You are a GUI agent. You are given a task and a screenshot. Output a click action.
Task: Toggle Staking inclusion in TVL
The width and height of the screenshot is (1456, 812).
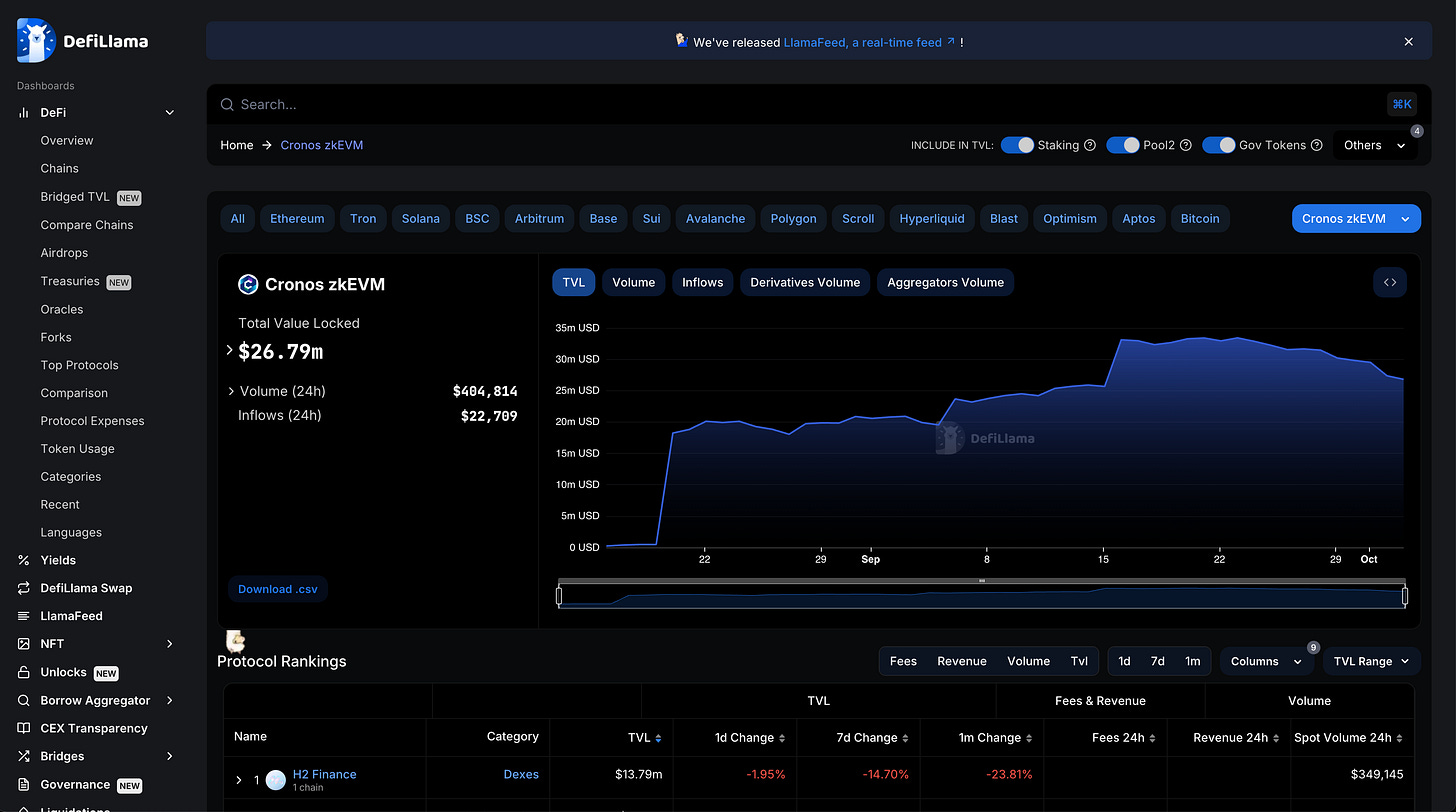tap(1017, 145)
